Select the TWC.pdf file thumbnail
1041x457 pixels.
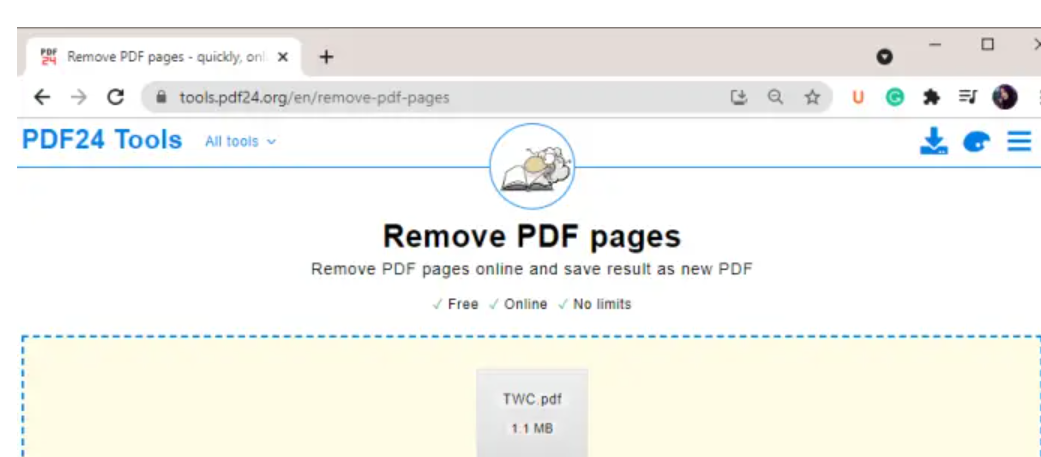click(532, 412)
